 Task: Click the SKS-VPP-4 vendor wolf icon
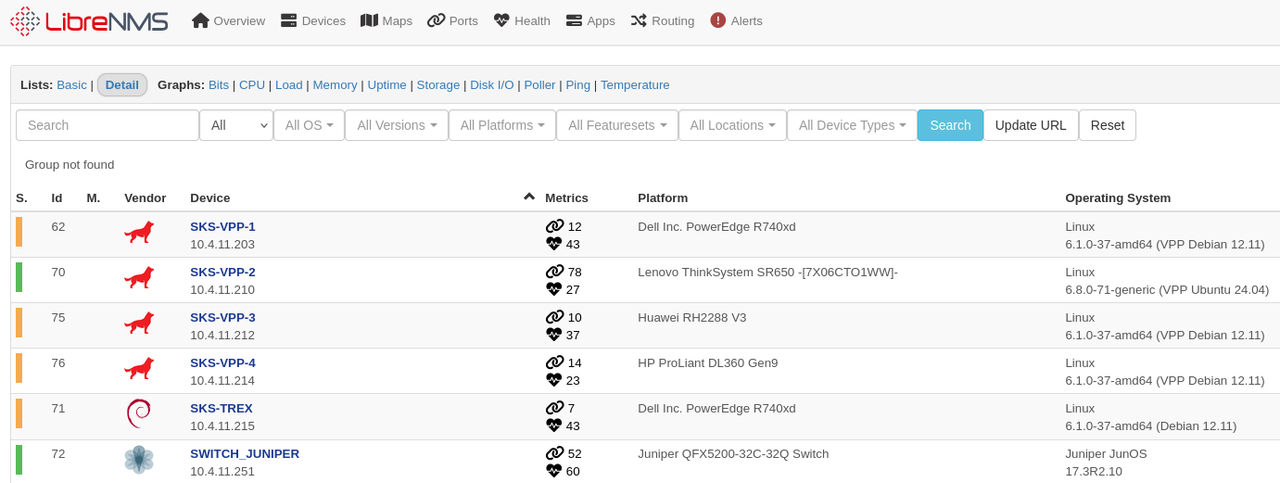(139, 369)
